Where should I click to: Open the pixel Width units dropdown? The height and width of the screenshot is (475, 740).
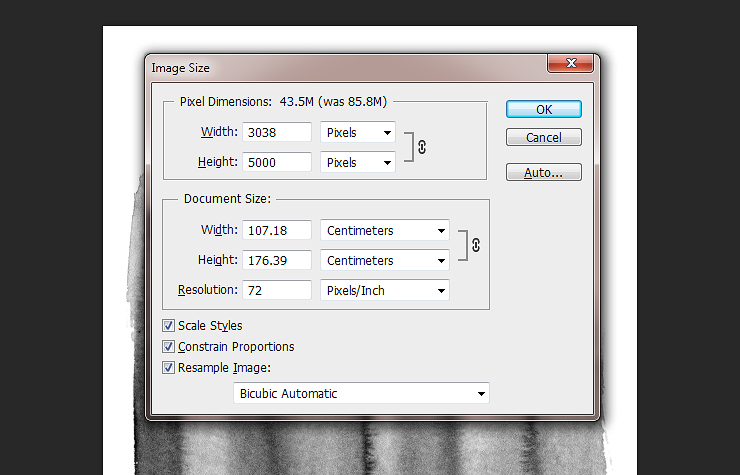pyautogui.click(x=358, y=132)
